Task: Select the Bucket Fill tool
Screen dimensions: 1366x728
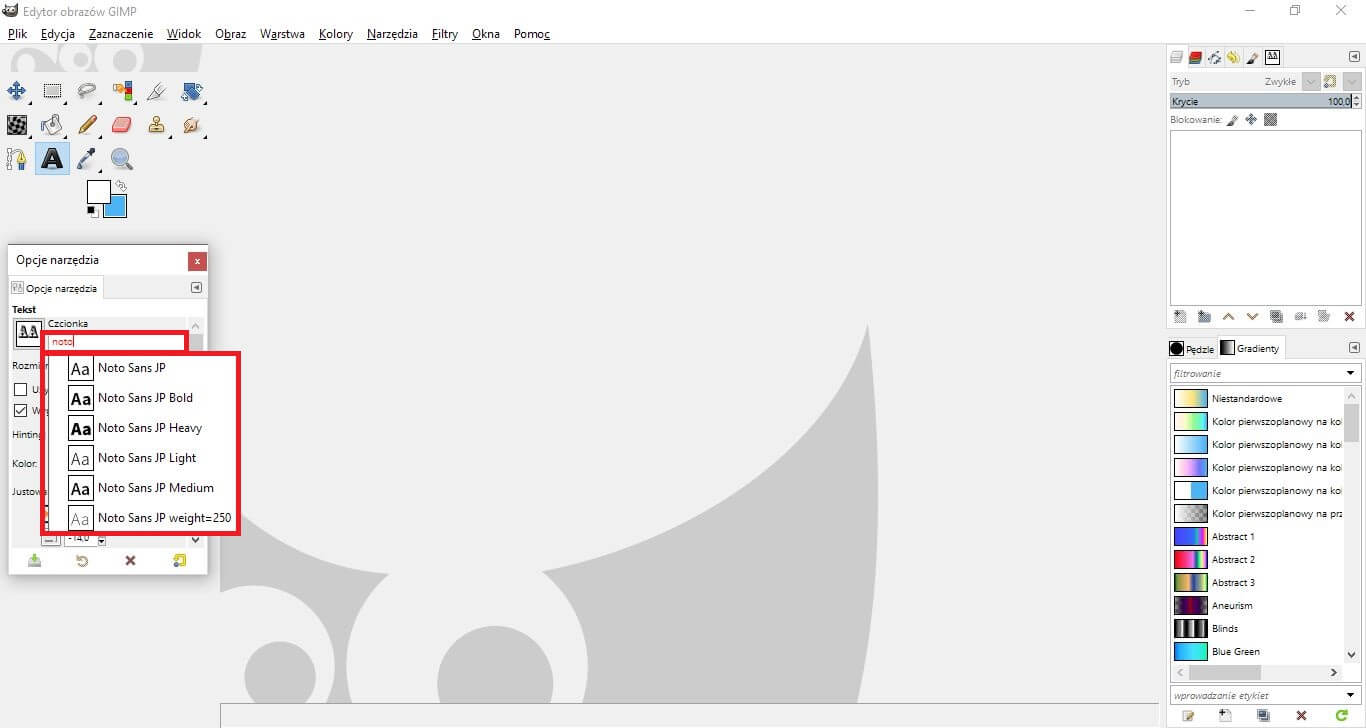Action: 52,125
